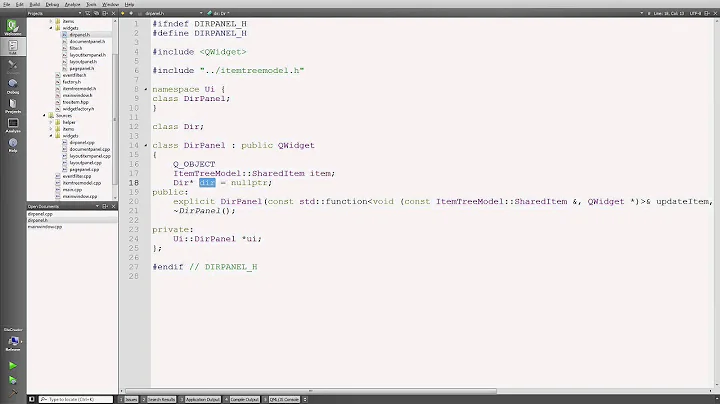Open dirpanel.cpp in the Sources tree
Image resolution: width=720 pixels, height=404 pixels.
tap(82, 142)
